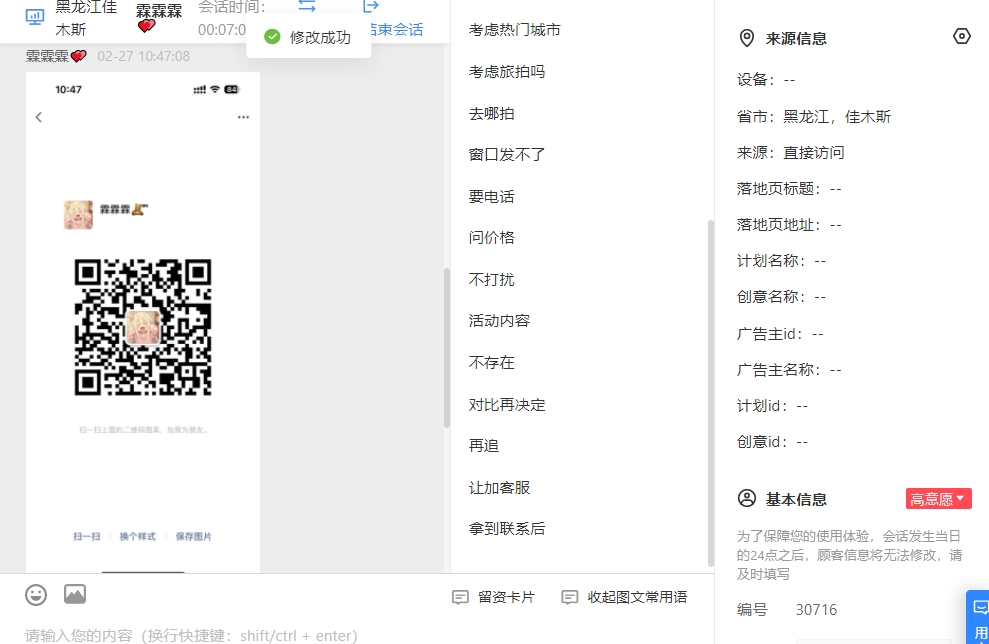The image size is (989, 644).
Task: Select quick phrase 不打扰
Action: point(491,279)
